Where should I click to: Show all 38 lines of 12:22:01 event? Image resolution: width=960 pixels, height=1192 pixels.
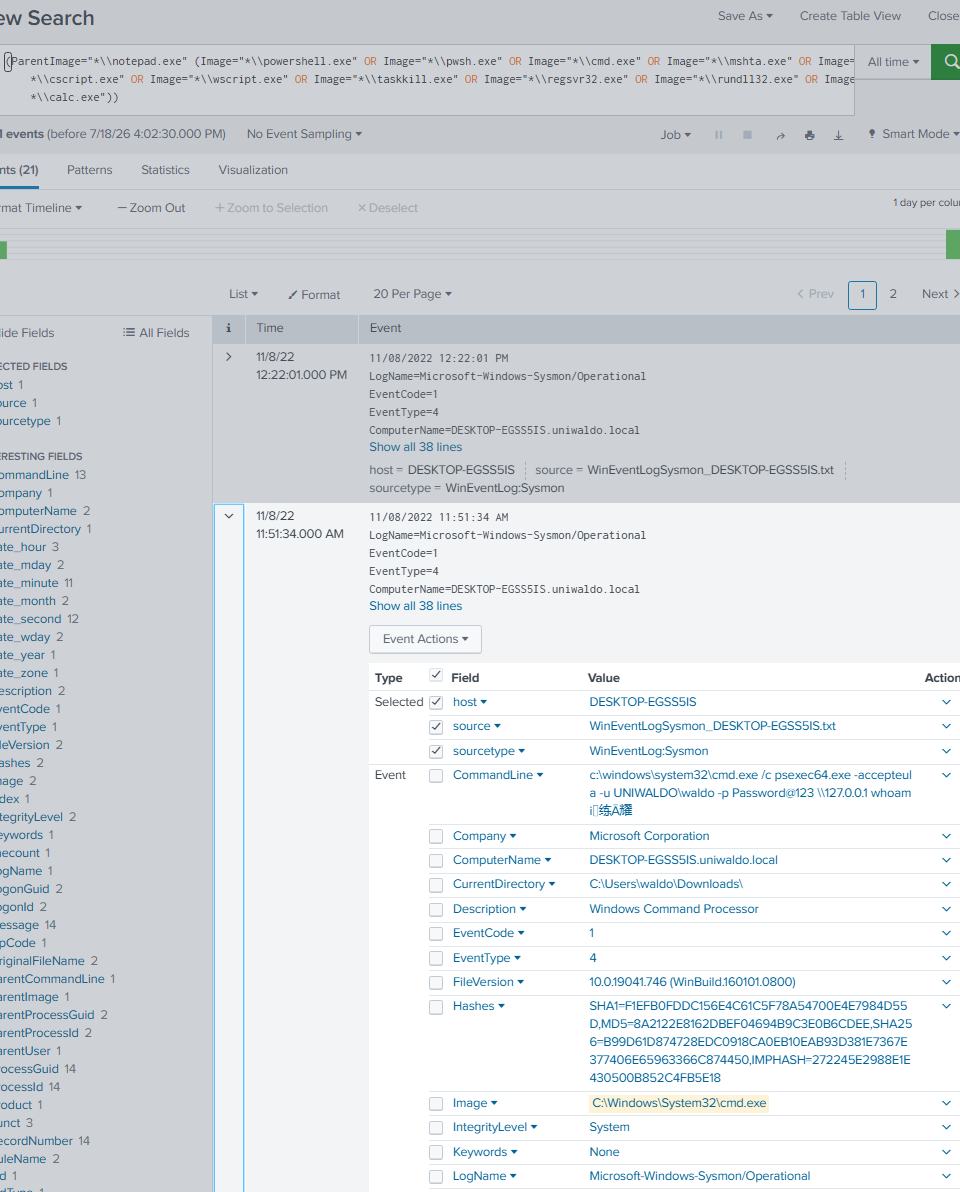415,447
